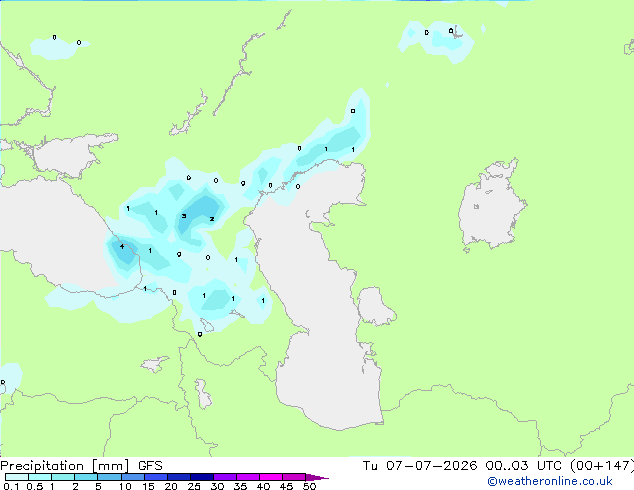634x490 pixels.
Task: Click the 25–30 mm legend color box
Action: tap(201, 477)
